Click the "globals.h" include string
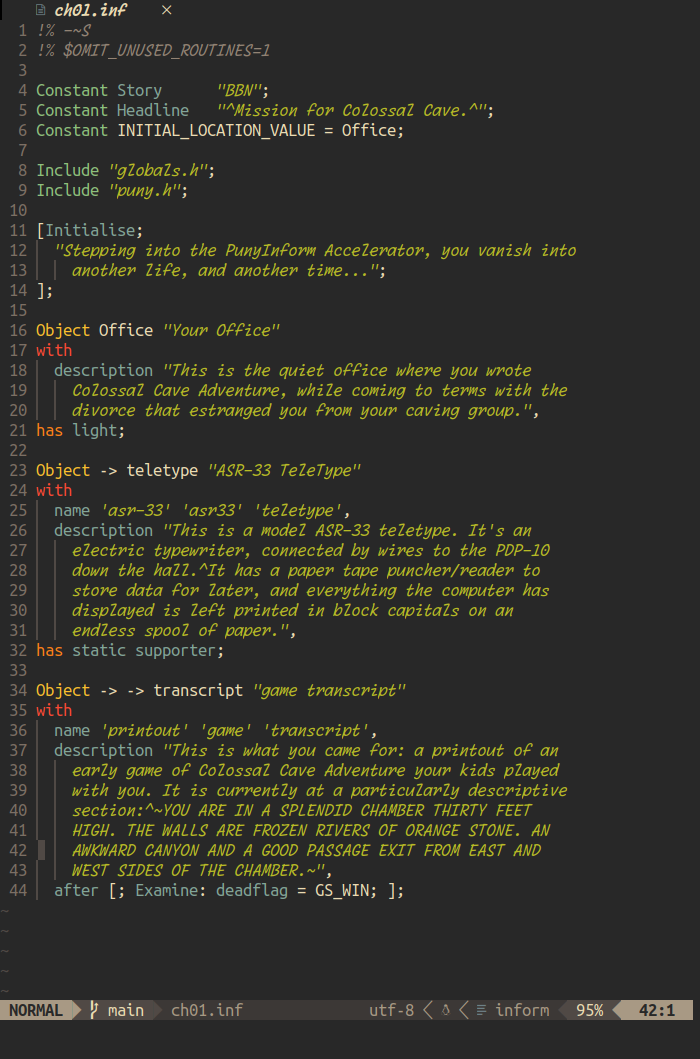This screenshot has height=1059, width=700. coord(157,170)
